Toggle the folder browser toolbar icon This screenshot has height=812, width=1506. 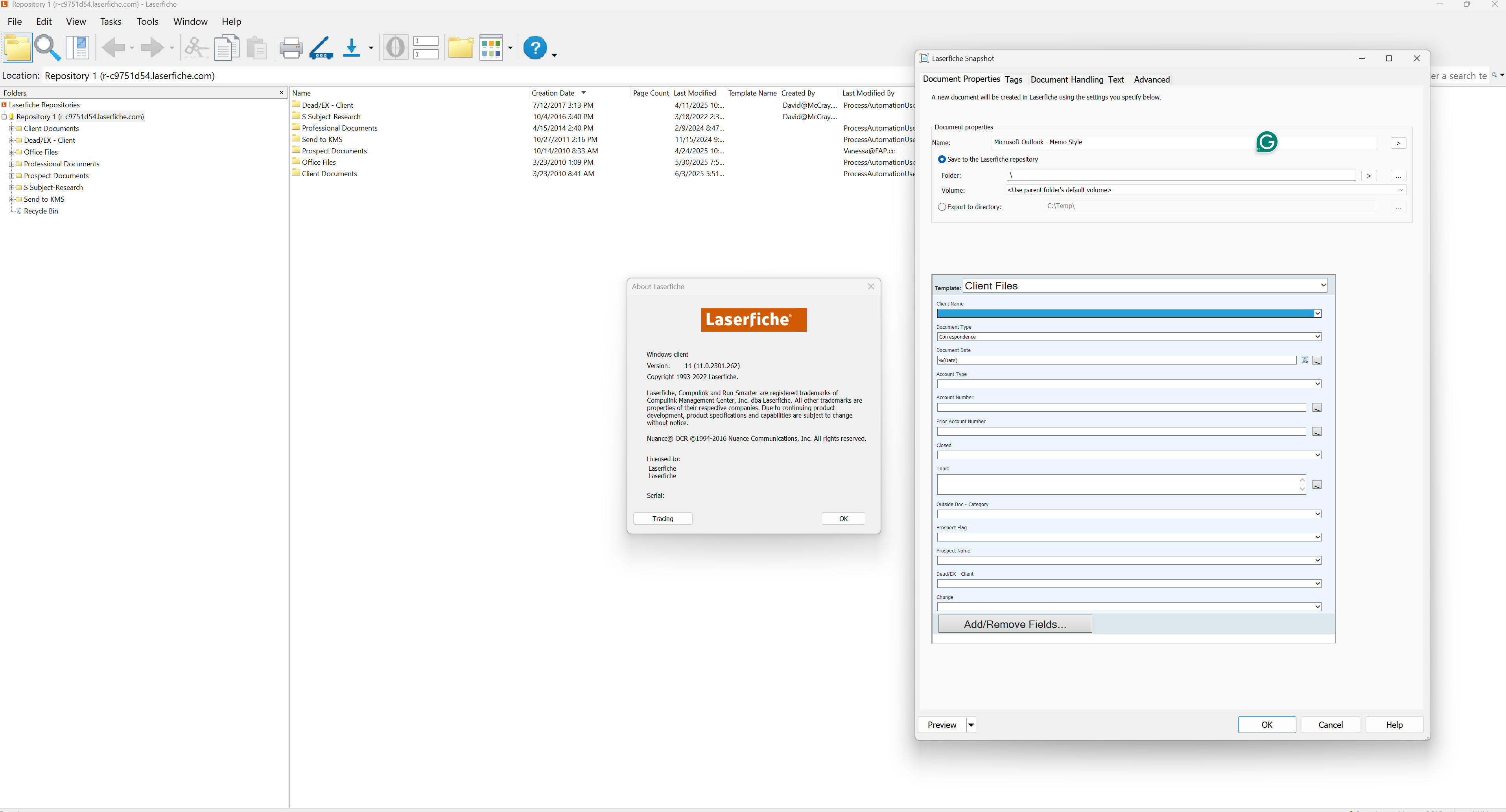click(18, 47)
